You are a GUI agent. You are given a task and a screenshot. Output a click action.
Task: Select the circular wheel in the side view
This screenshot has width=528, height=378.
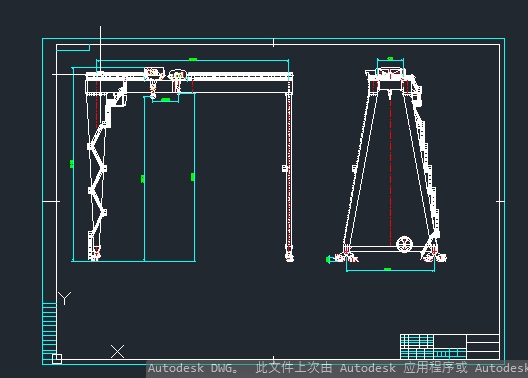pos(404,244)
